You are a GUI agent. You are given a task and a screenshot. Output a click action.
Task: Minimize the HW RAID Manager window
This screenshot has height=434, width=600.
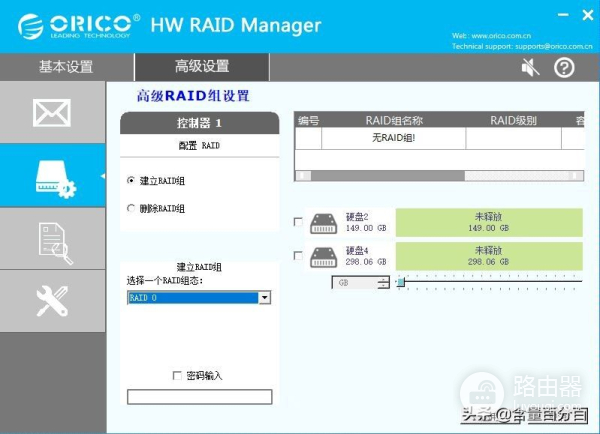[x=563, y=15]
